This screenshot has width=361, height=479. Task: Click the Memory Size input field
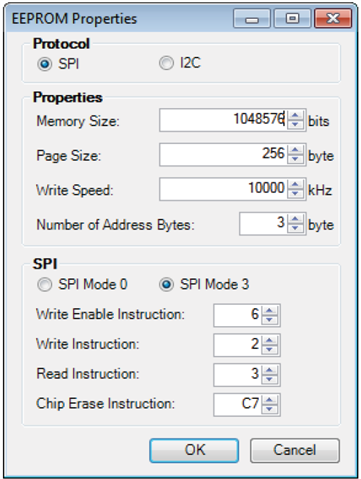[x=223, y=120]
